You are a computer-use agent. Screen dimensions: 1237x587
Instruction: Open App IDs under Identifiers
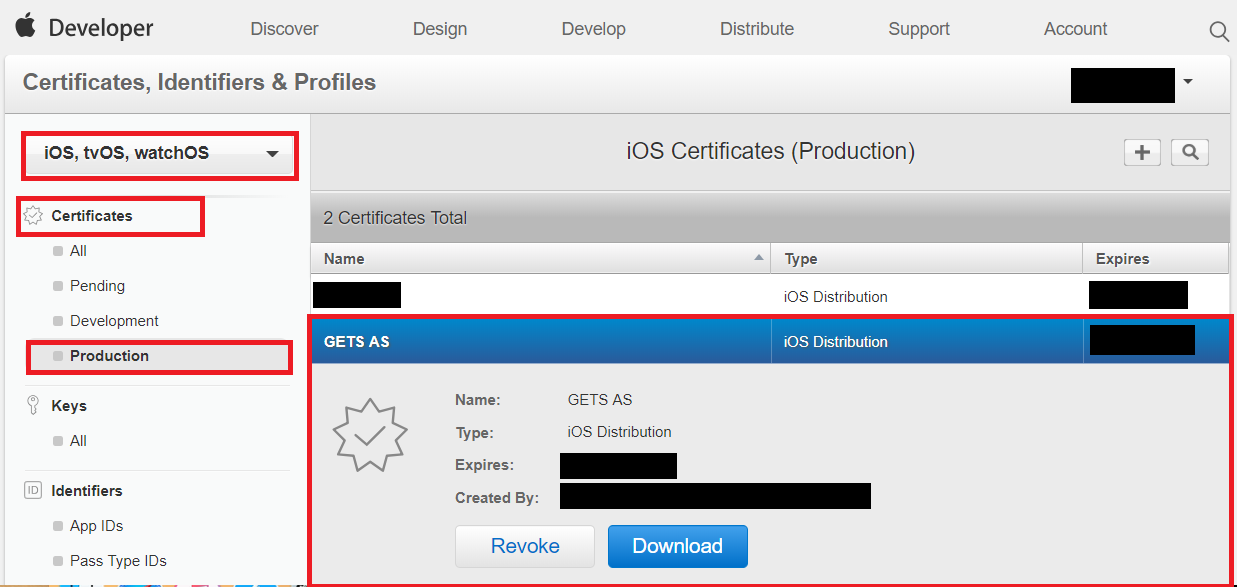tap(96, 526)
